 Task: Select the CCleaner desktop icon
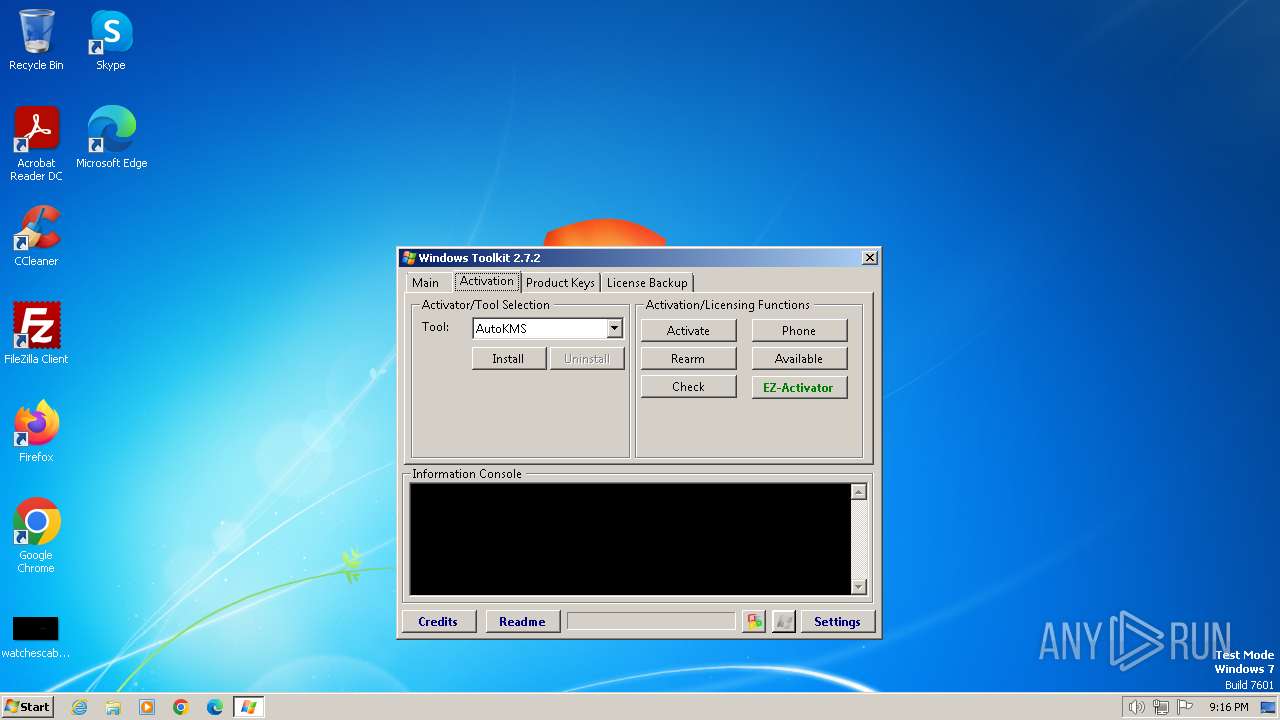[36, 236]
